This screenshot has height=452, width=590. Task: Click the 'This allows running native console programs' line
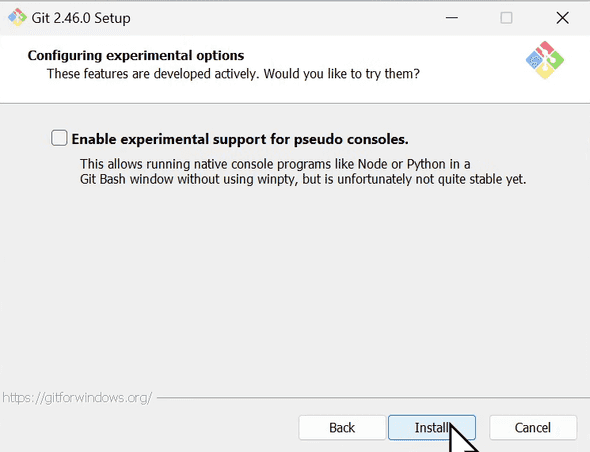275,164
